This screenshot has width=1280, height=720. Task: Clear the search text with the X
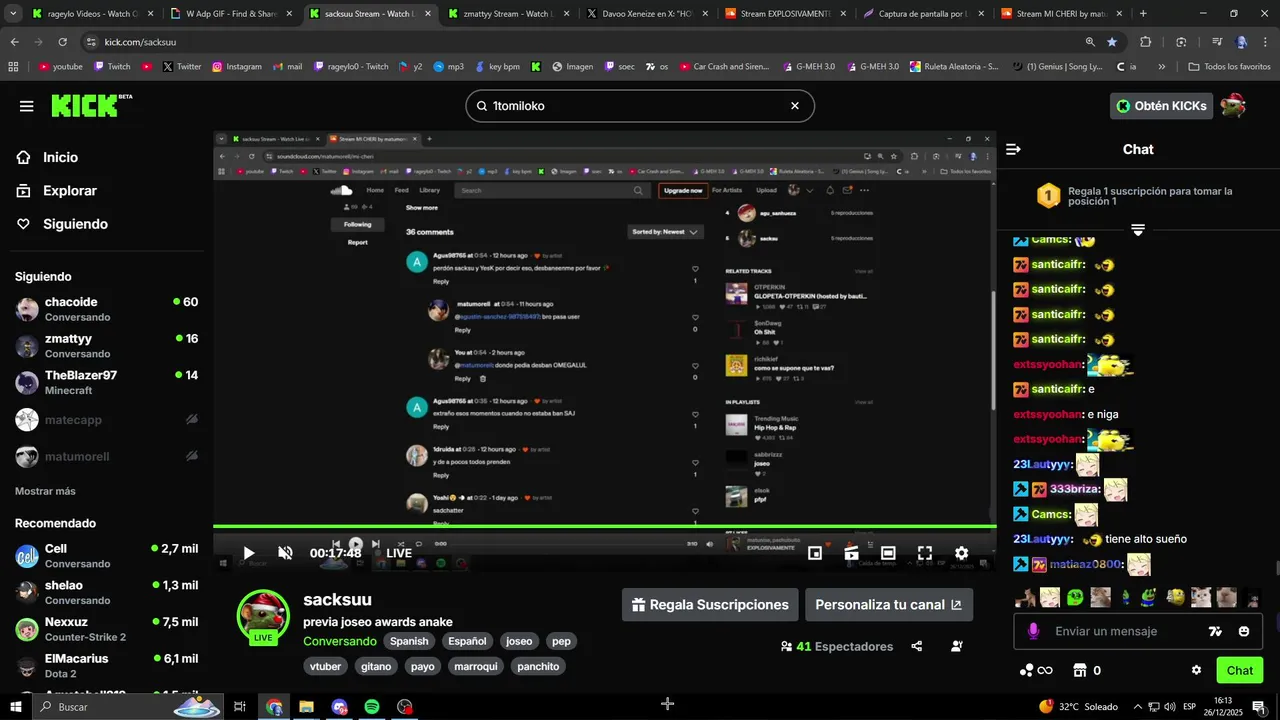[x=795, y=106]
